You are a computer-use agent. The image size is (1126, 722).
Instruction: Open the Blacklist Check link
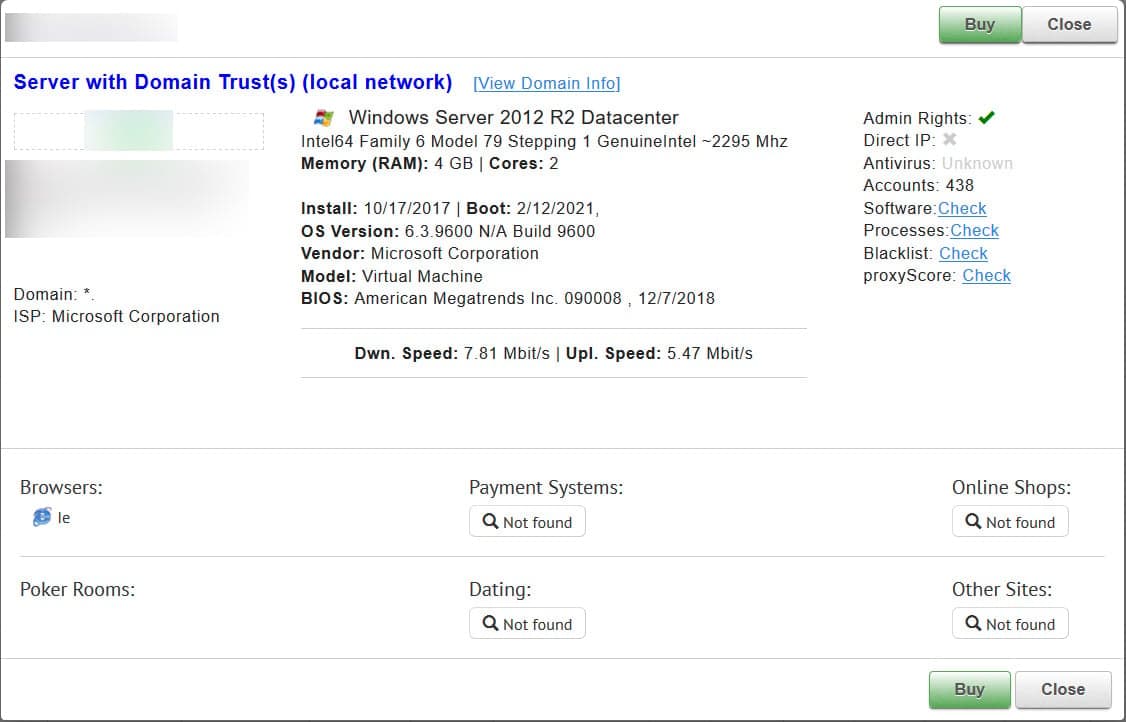tap(963, 253)
